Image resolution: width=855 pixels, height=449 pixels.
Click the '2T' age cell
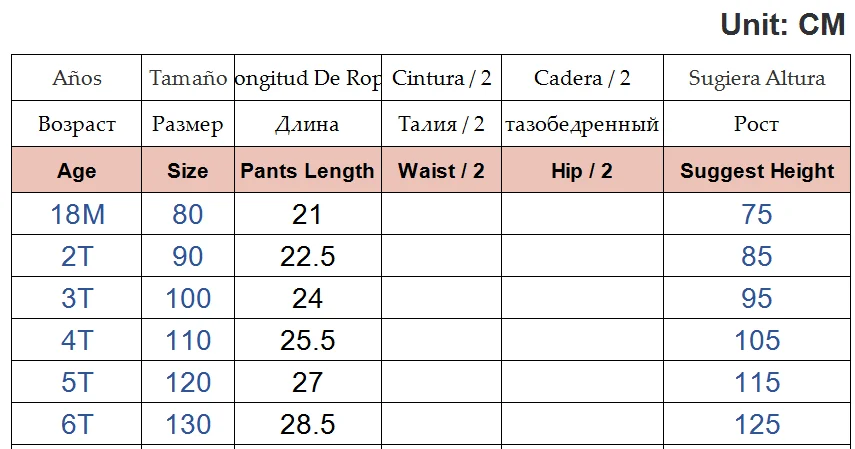(77, 257)
